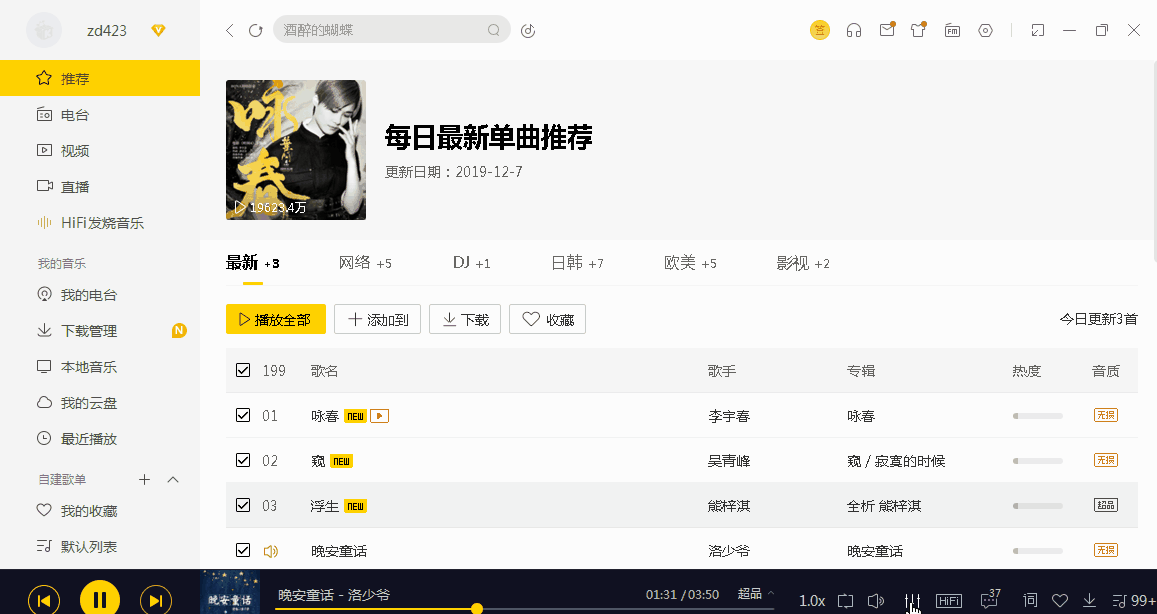Show lyrics with the 词 icon

coord(1029,600)
